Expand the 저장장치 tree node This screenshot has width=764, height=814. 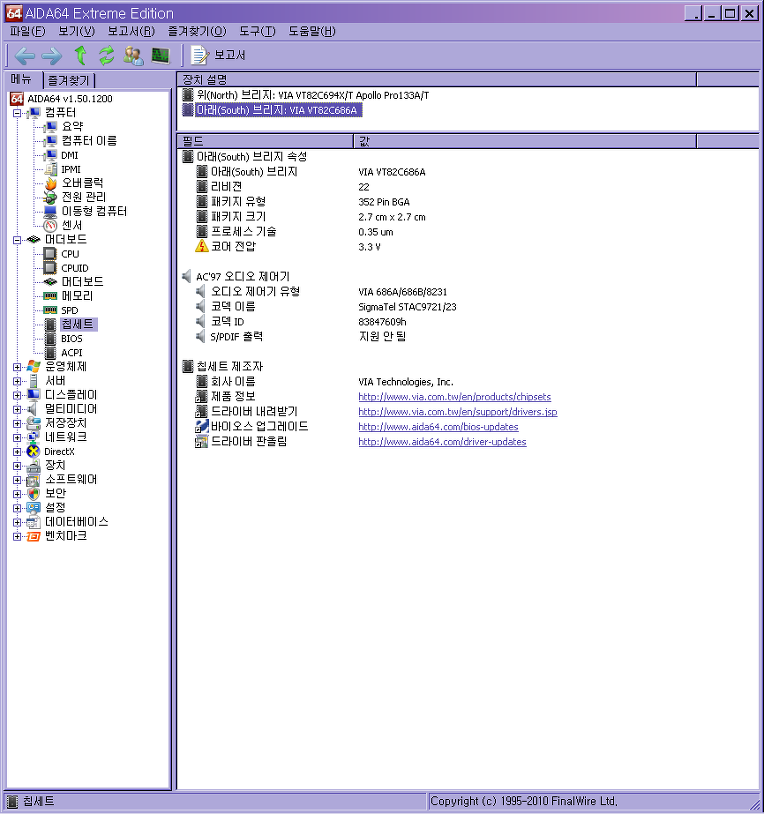click(17, 424)
